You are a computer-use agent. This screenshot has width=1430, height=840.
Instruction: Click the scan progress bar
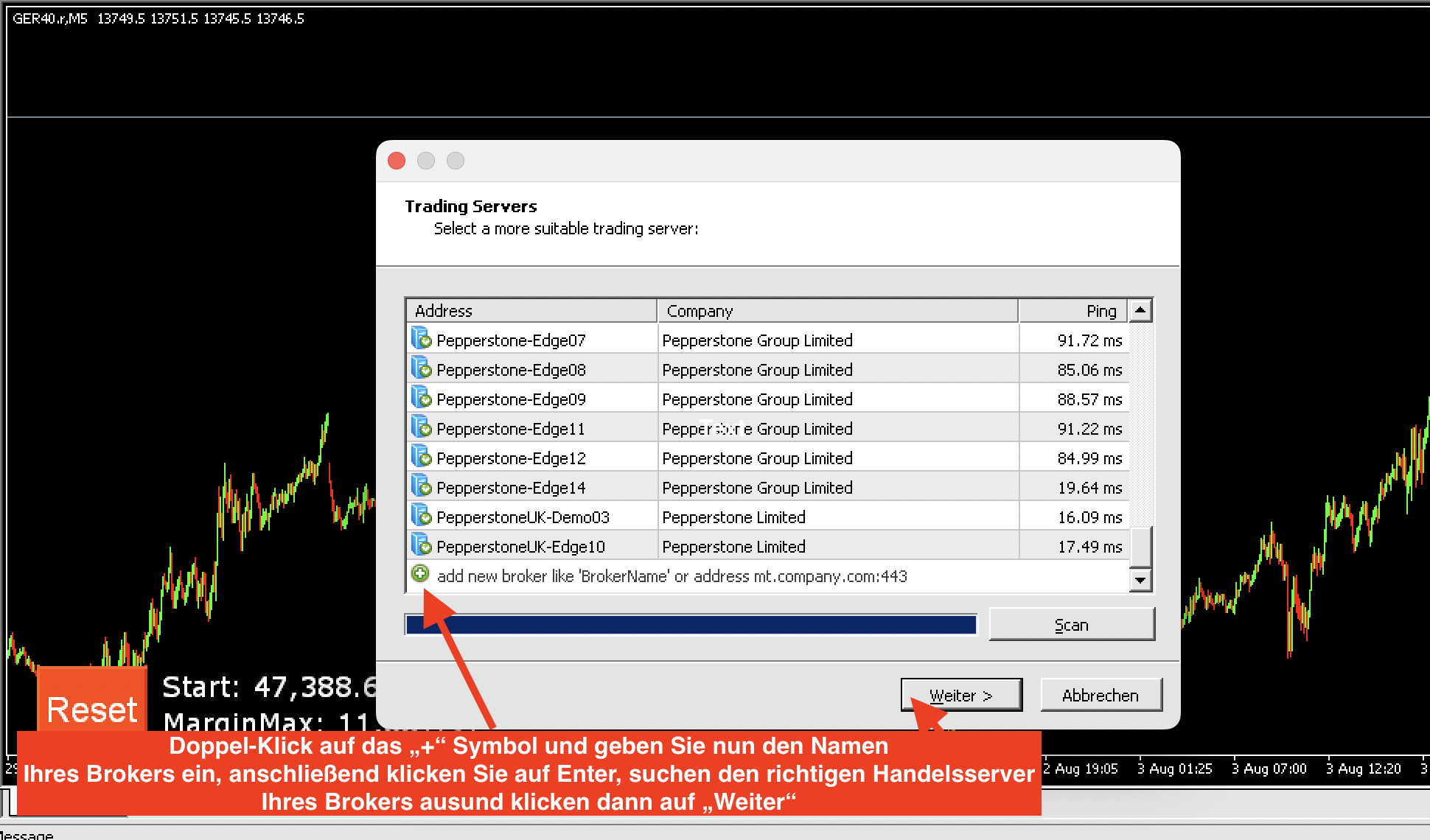point(691,624)
